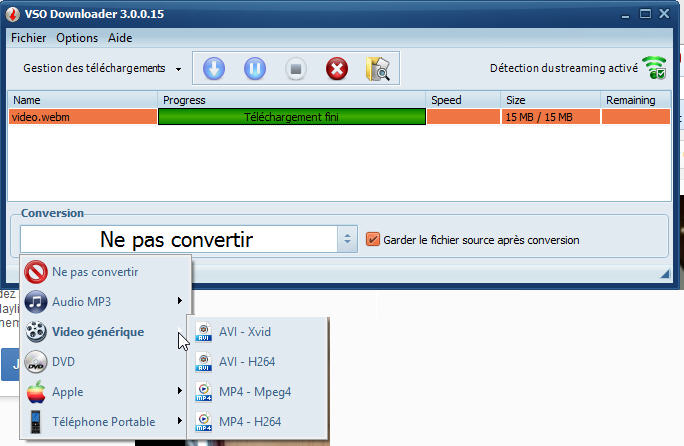This screenshot has height=446, width=684.
Task: Click the grey stop toolbar button
Action: click(x=296, y=69)
